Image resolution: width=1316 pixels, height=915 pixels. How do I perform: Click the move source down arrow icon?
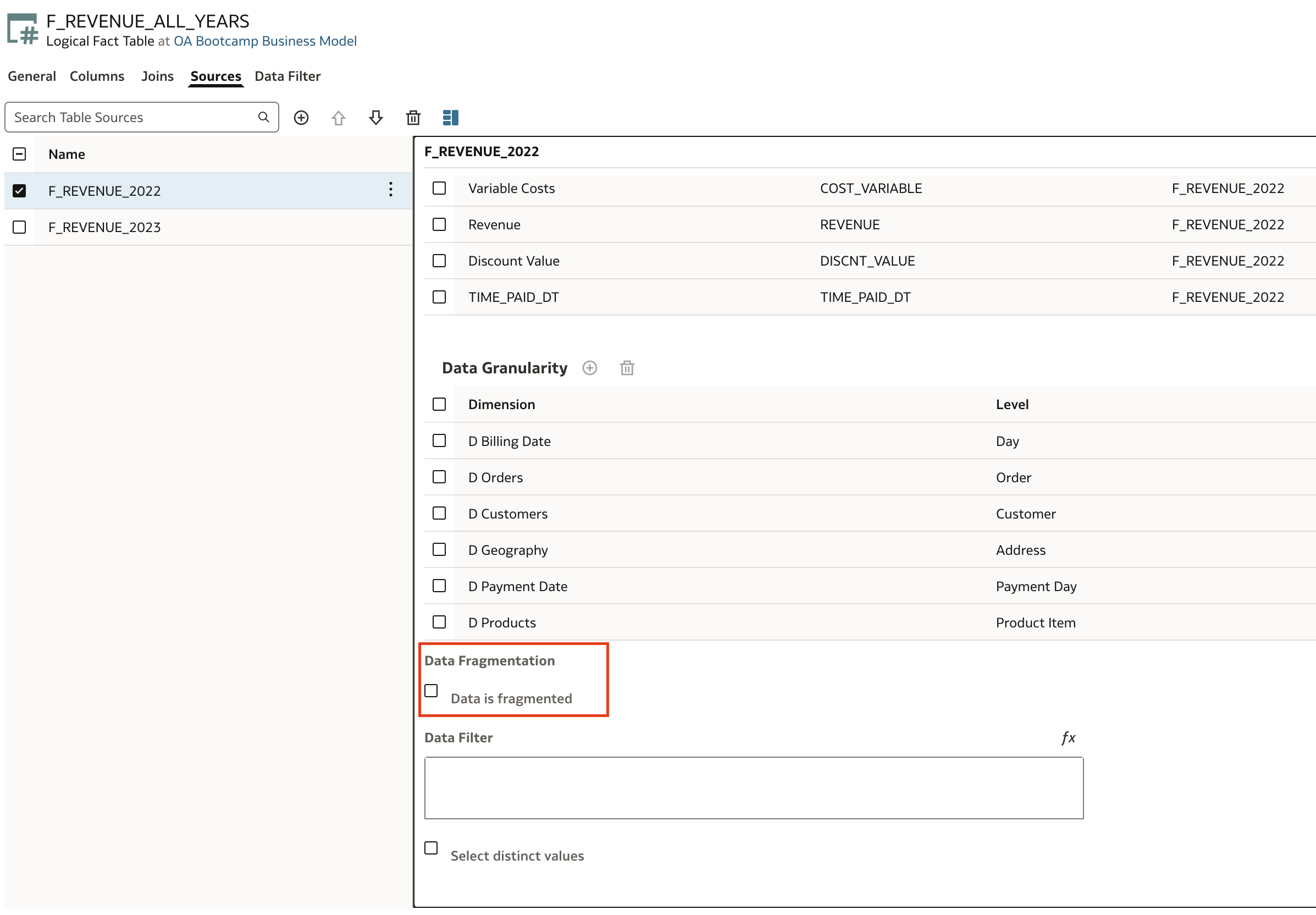pos(376,118)
